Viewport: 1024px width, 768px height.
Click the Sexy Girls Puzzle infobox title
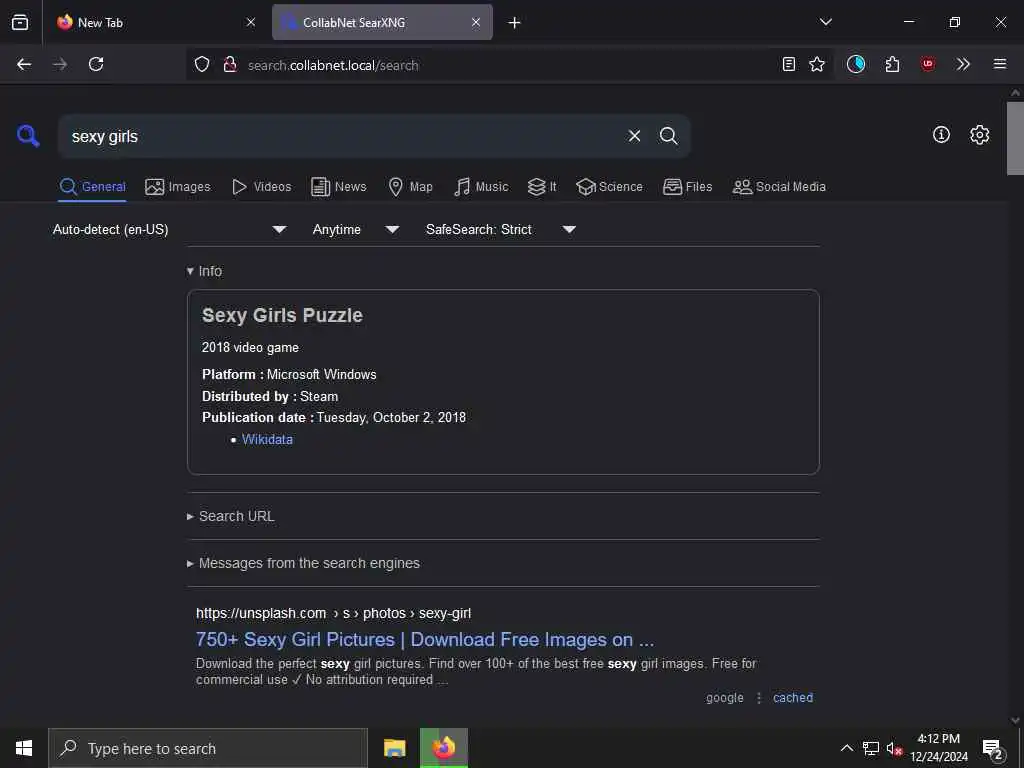click(282, 315)
